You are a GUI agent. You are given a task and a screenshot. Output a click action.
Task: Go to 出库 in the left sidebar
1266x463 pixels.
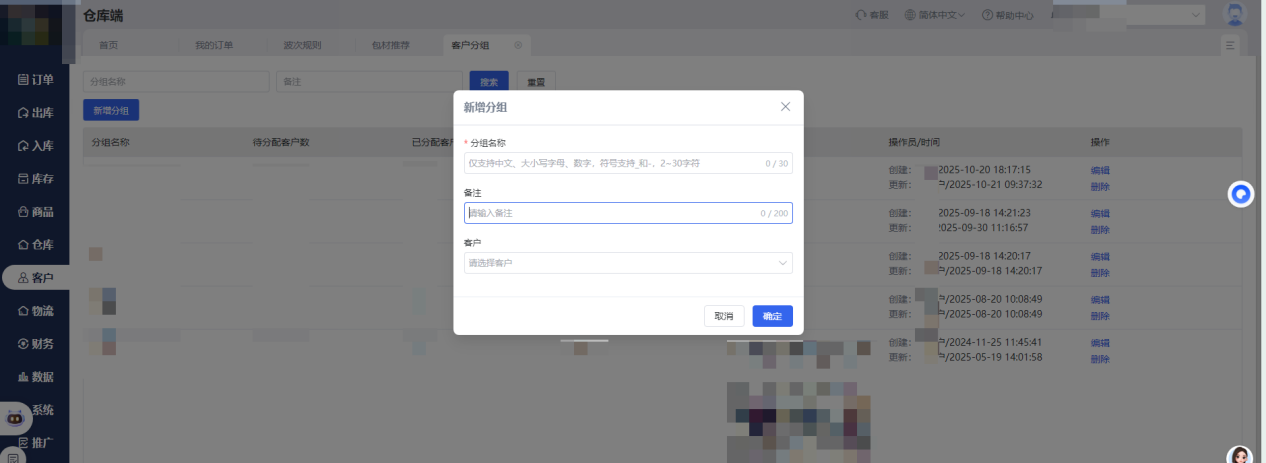click(x=36, y=113)
